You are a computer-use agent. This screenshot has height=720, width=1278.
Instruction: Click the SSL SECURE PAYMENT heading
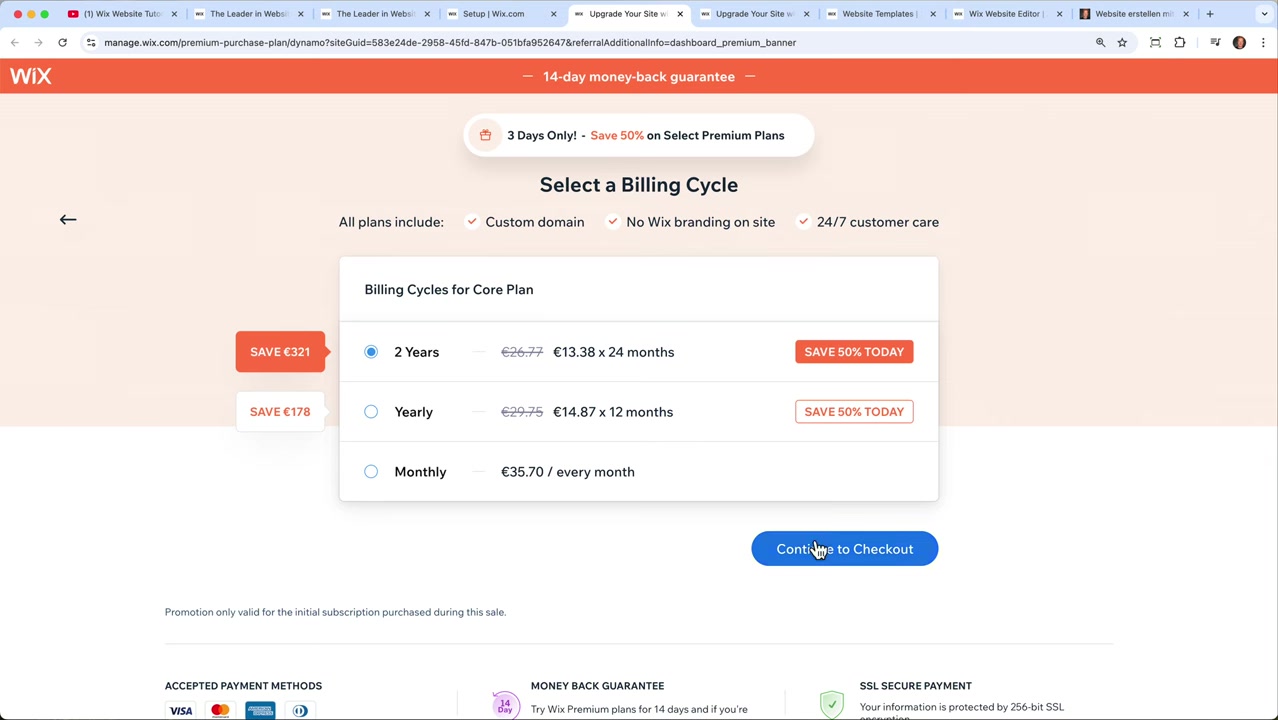pos(915,686)
